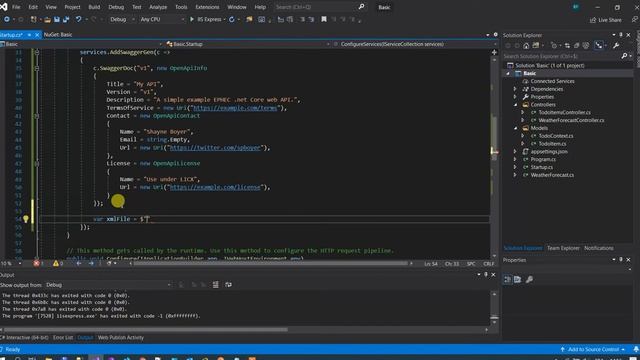Toggle pin on Properties panel

click(621, 260)
